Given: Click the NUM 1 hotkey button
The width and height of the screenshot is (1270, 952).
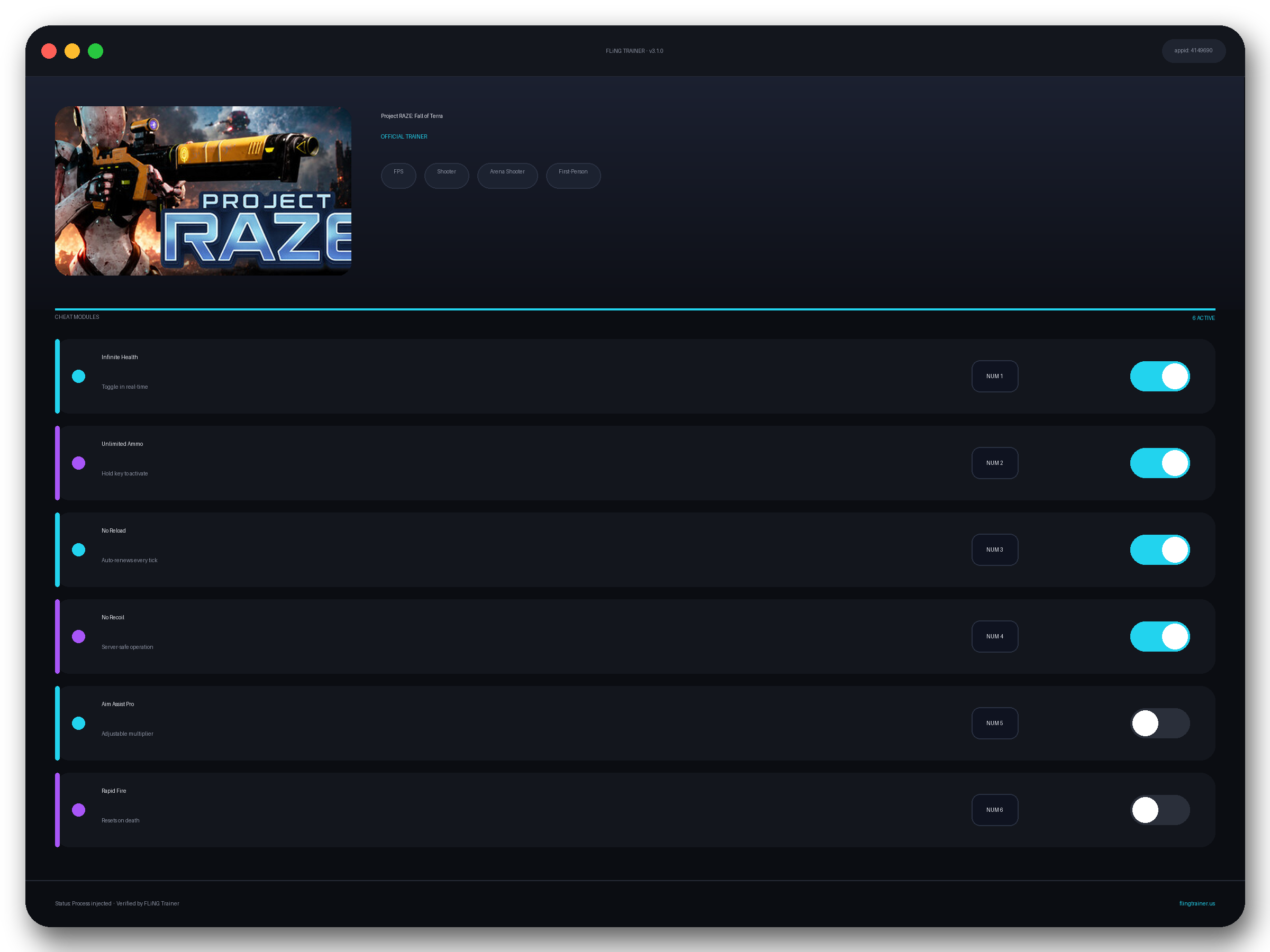Looking at the screenshot, I should pos(994,376).
